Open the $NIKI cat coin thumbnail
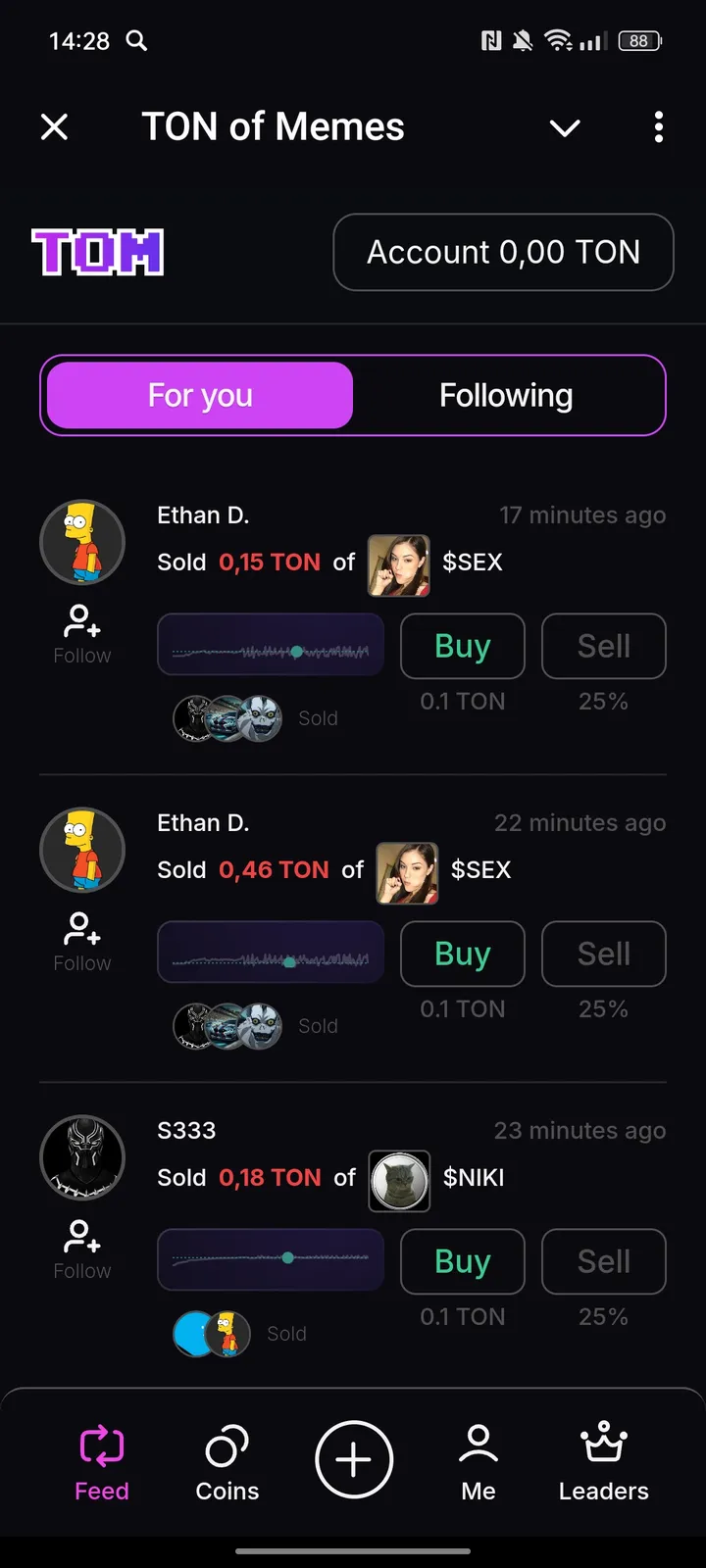 (399, 1180)
